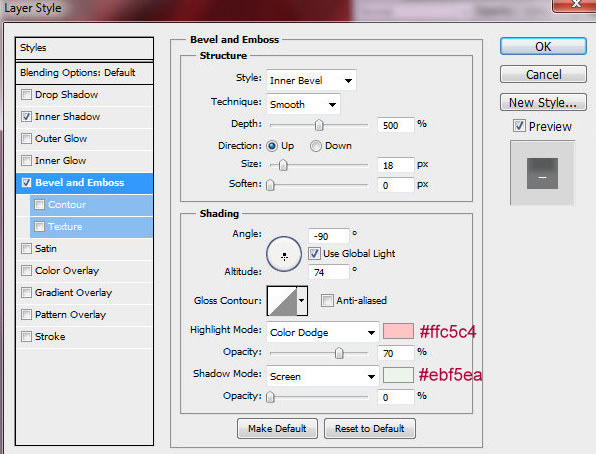This screenshot has height=454, width=596.
Task: Toggle Use Global Light checkbox
Action: 314,254
